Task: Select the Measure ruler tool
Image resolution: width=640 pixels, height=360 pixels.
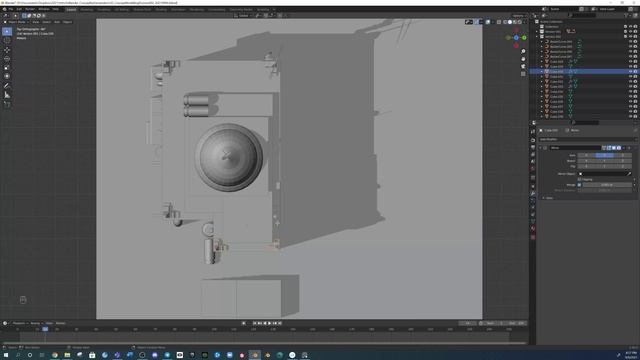Action: point(7,95)
